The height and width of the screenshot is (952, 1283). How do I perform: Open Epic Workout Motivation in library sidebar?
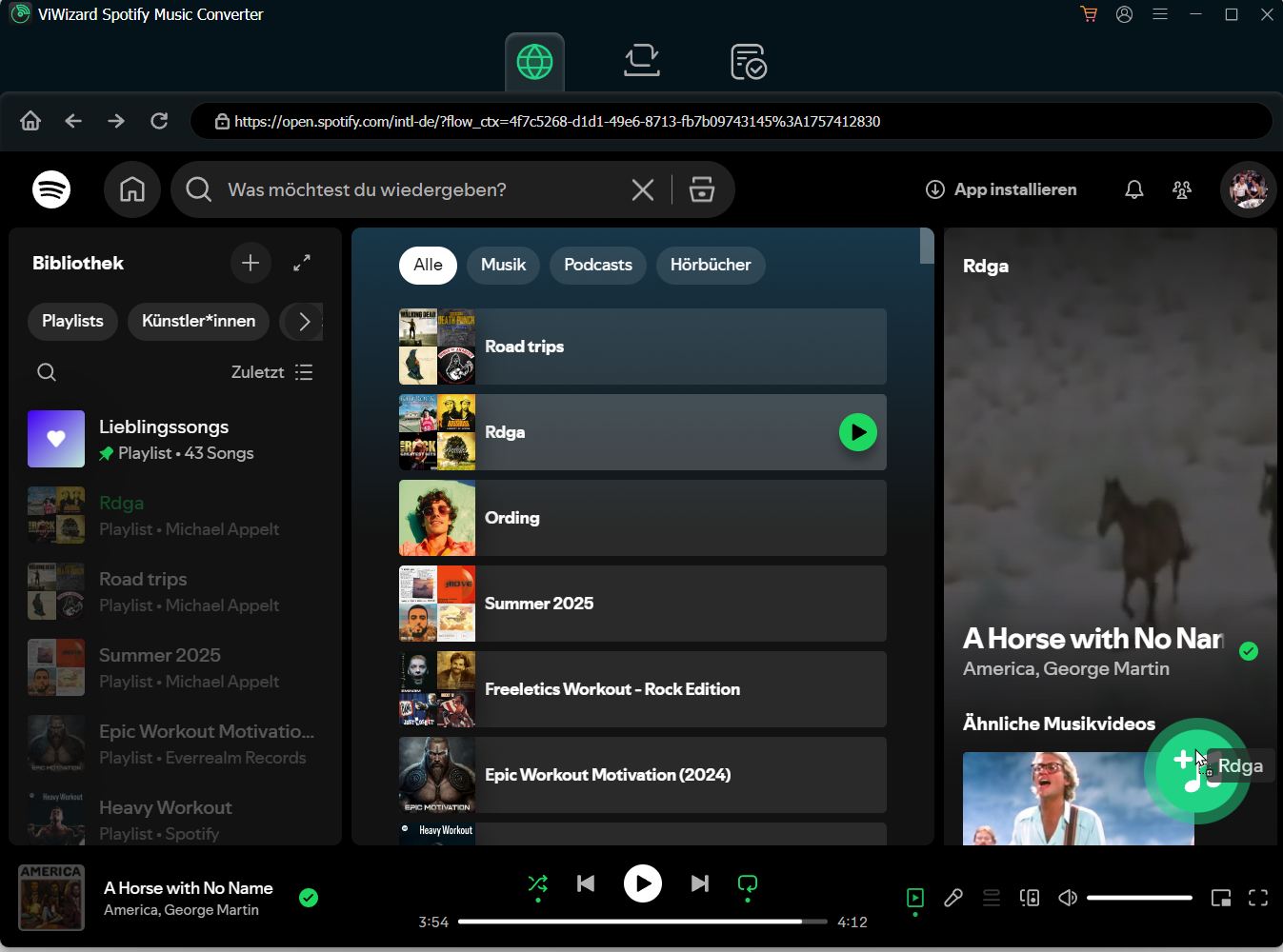(175, 744)
